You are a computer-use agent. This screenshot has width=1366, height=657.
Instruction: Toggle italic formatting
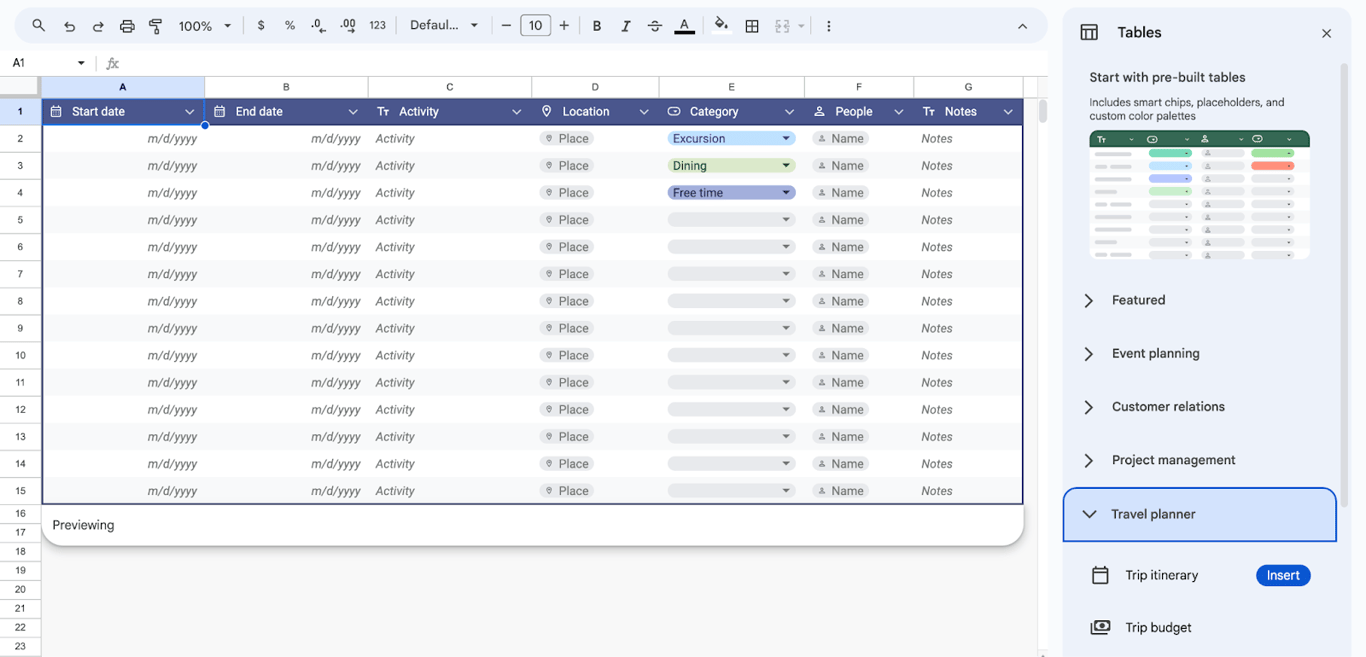click(x=626, y=26)
